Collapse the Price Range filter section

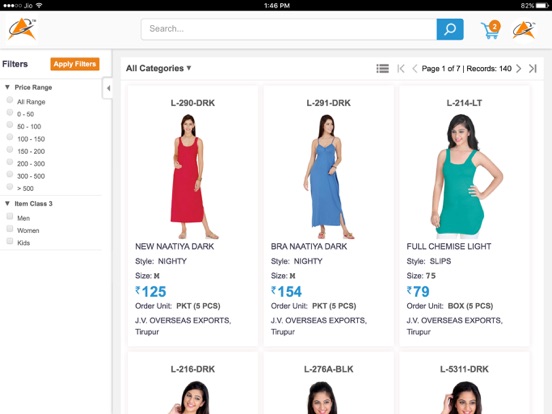point(7,87)
